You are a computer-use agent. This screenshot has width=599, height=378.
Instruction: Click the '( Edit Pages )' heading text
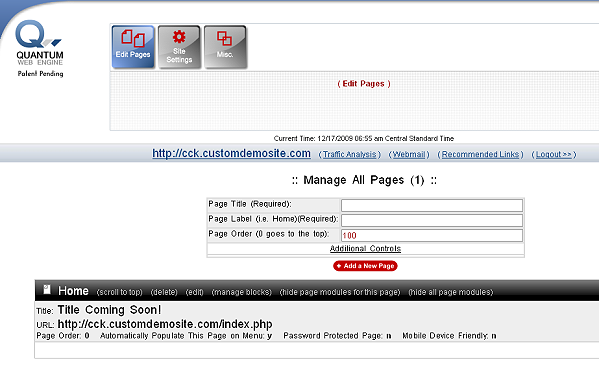(364, 84)
